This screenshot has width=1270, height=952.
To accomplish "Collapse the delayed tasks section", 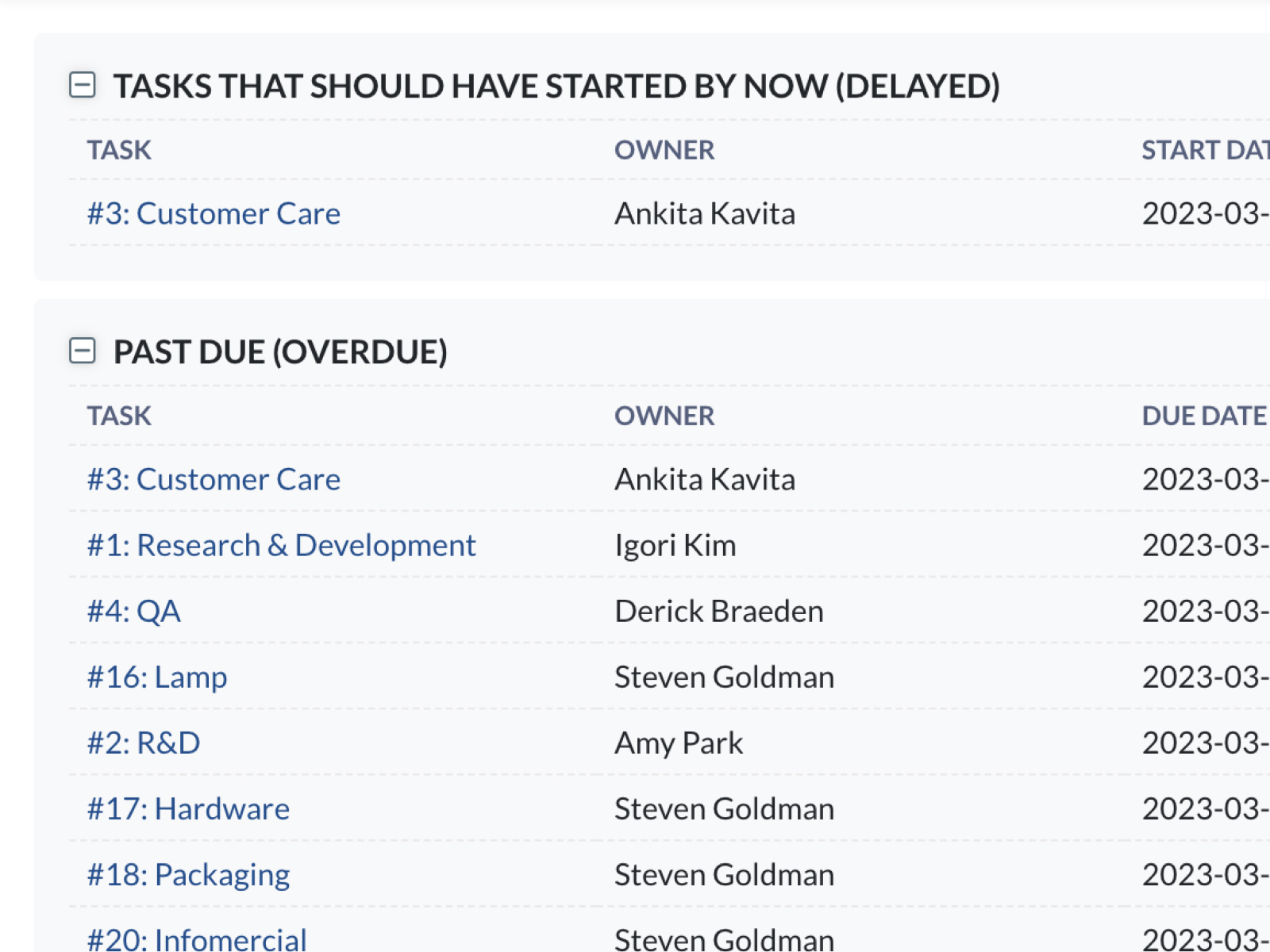I will 83,85.
